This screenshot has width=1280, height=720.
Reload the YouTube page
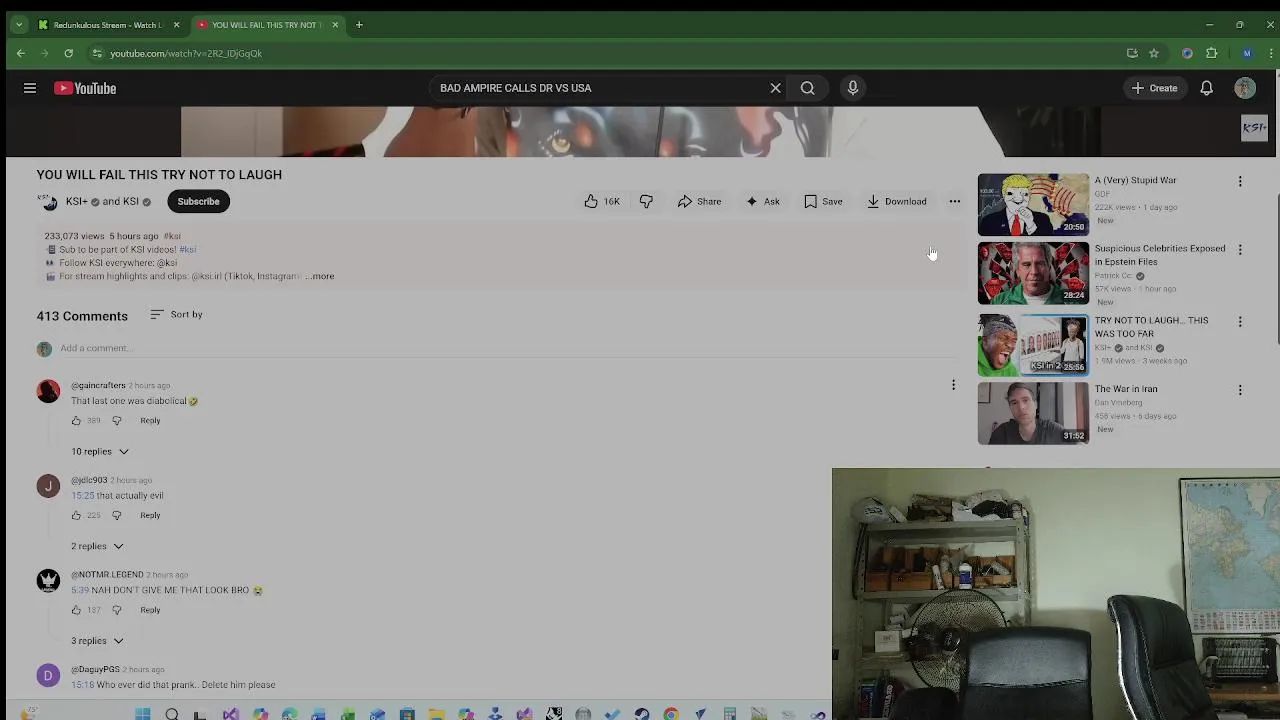coord(68,53)
